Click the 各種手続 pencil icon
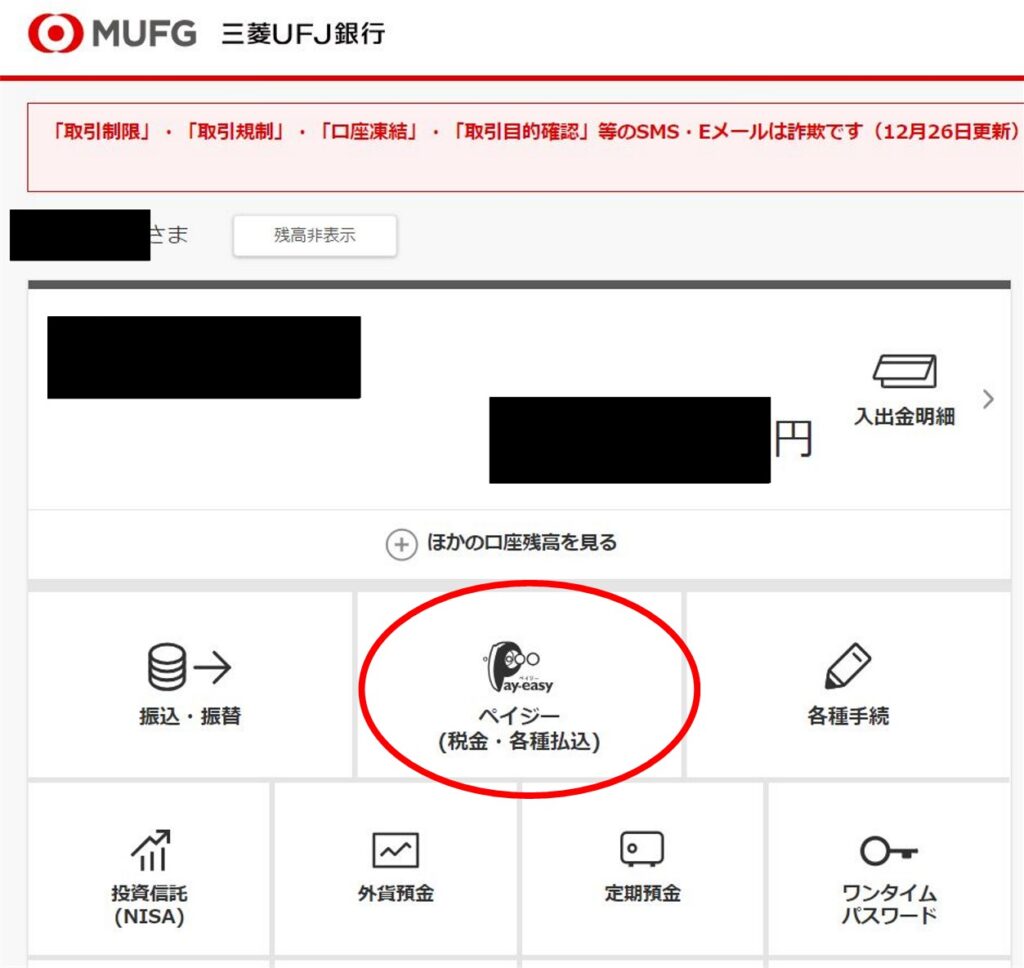The height and width of the screenshot is (968, 1024). (848, 666)
